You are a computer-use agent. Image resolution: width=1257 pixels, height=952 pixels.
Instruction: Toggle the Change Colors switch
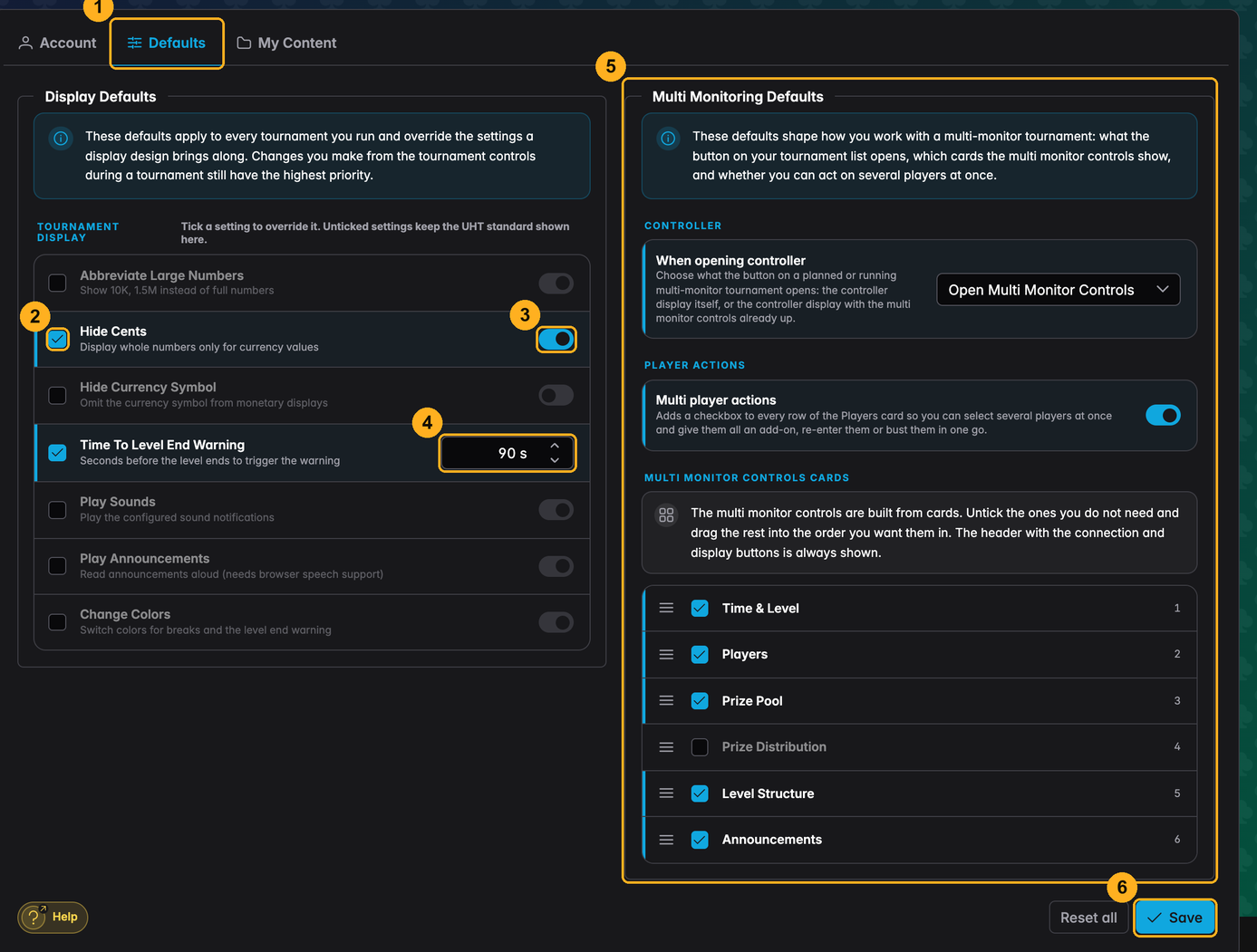[x=556, y=622]
